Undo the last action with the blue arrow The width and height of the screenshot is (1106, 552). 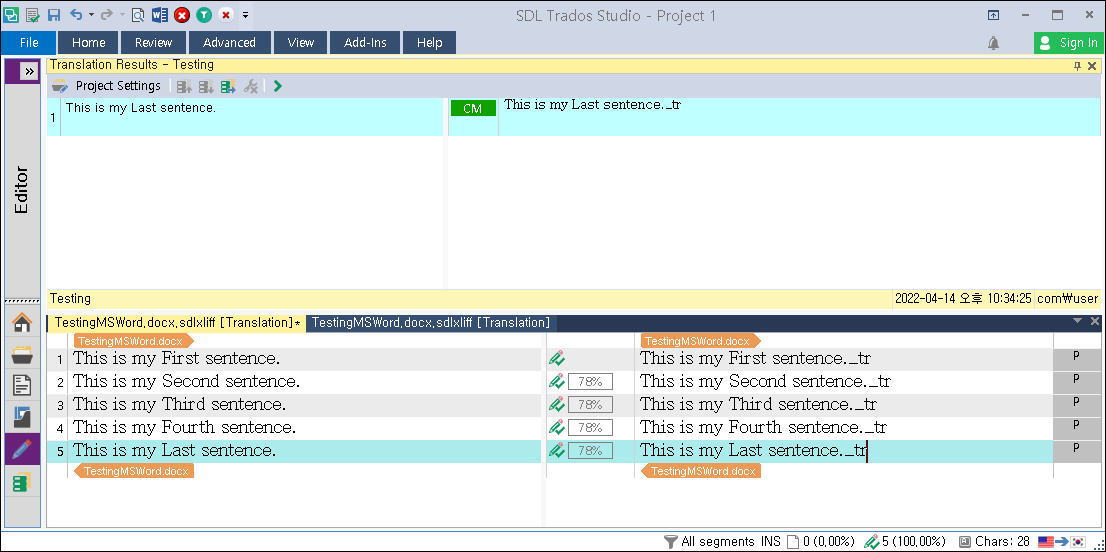(x=76, y=14)
